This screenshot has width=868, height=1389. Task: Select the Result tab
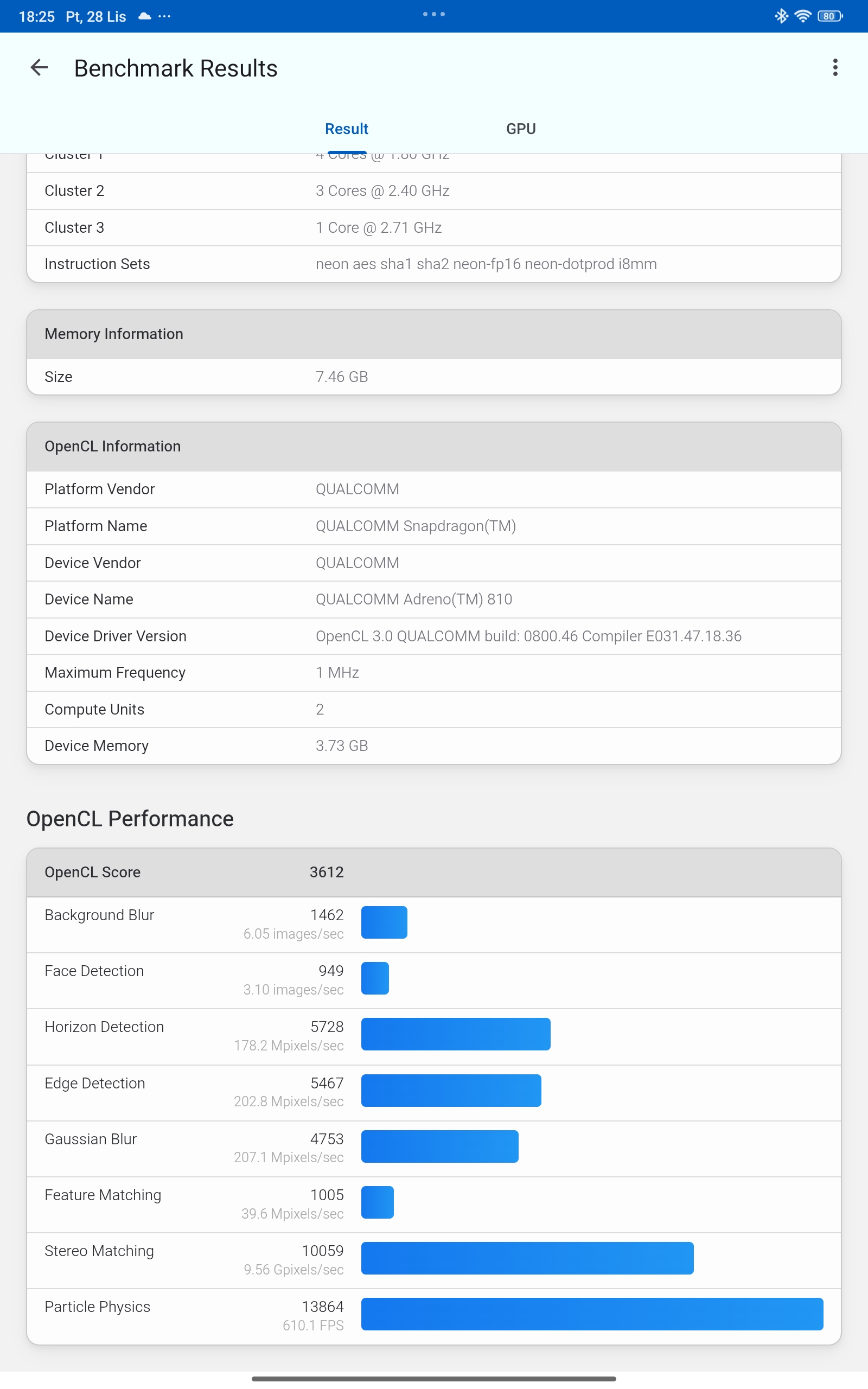[x=346, y=129]
